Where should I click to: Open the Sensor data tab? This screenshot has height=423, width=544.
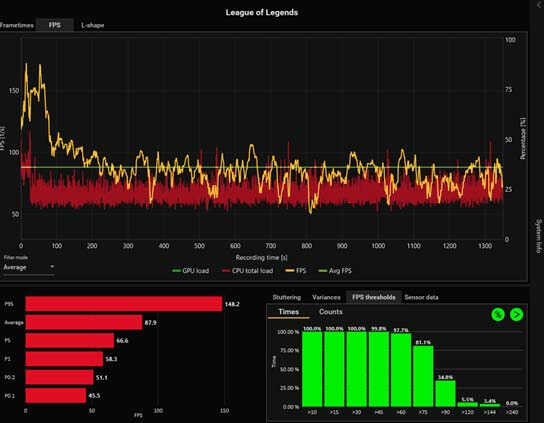pos(421,297)
